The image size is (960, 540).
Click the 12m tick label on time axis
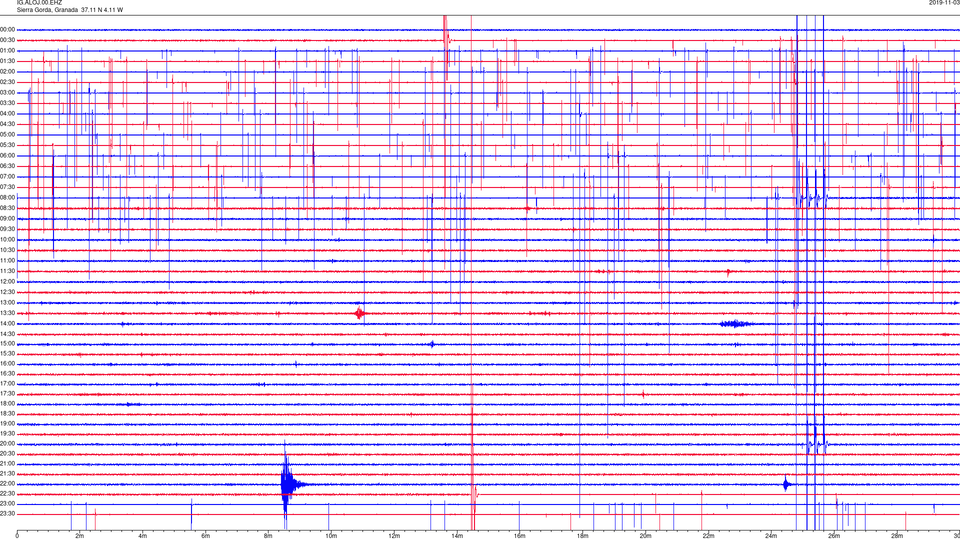point(394,536)
